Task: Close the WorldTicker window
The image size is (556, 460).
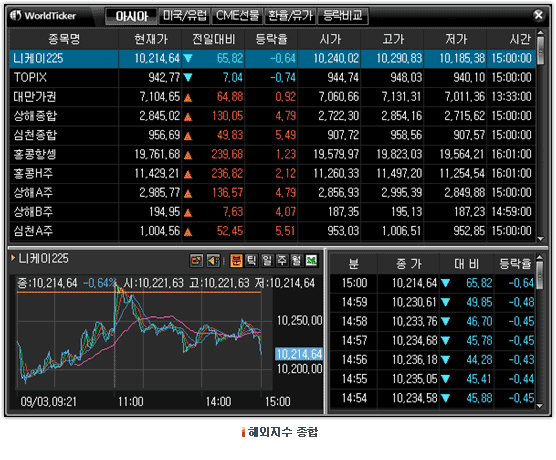Action: coord(538,15)
